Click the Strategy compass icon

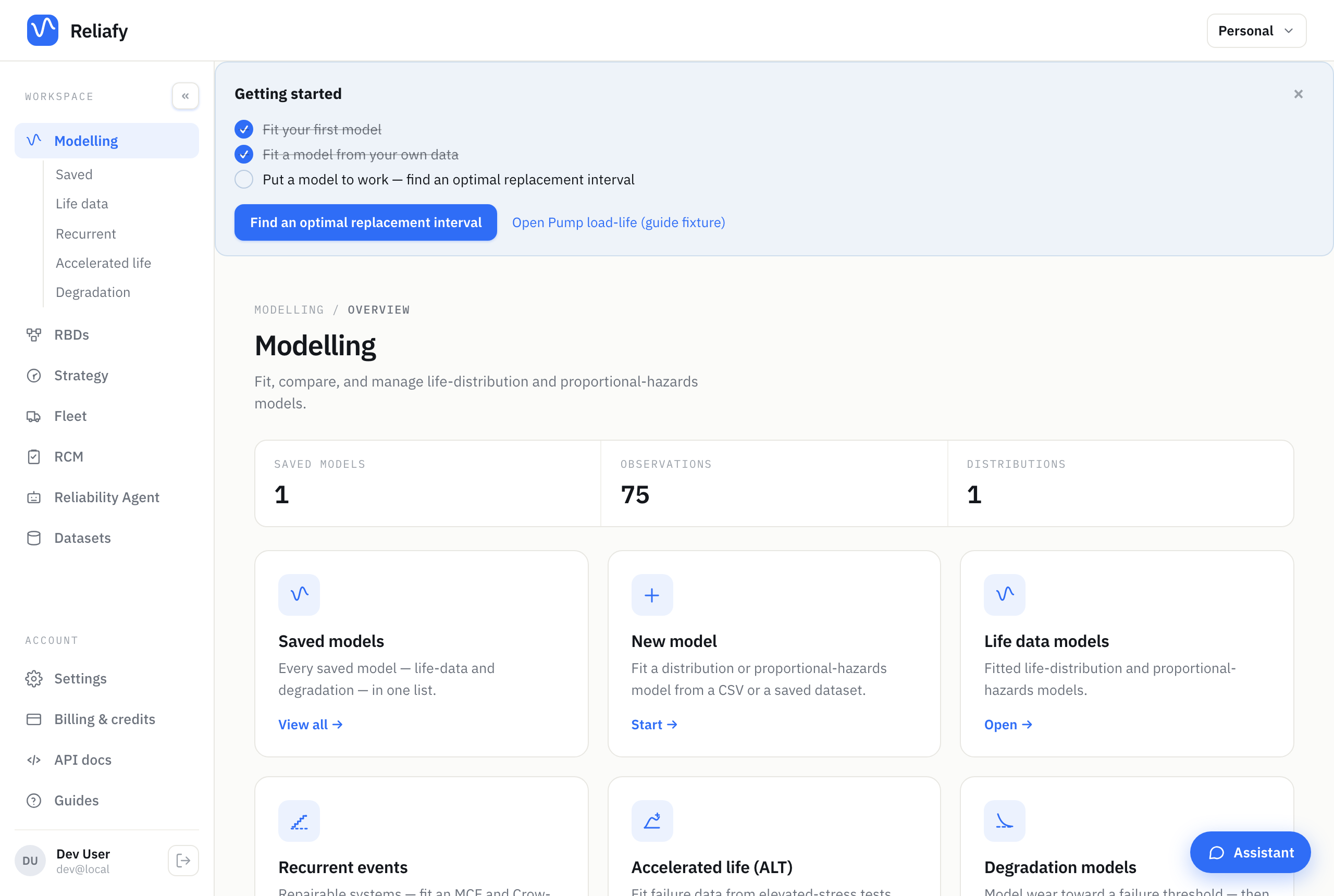[34, 376]
